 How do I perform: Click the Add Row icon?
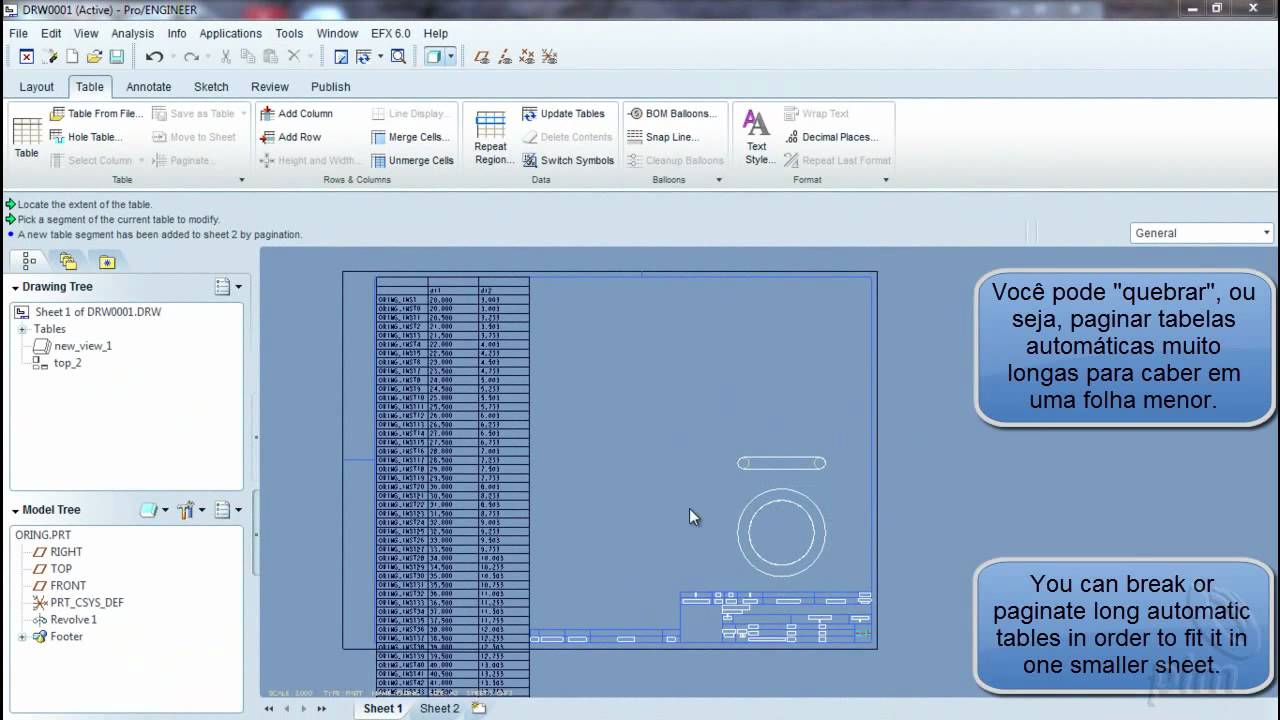tap(267, 137)
